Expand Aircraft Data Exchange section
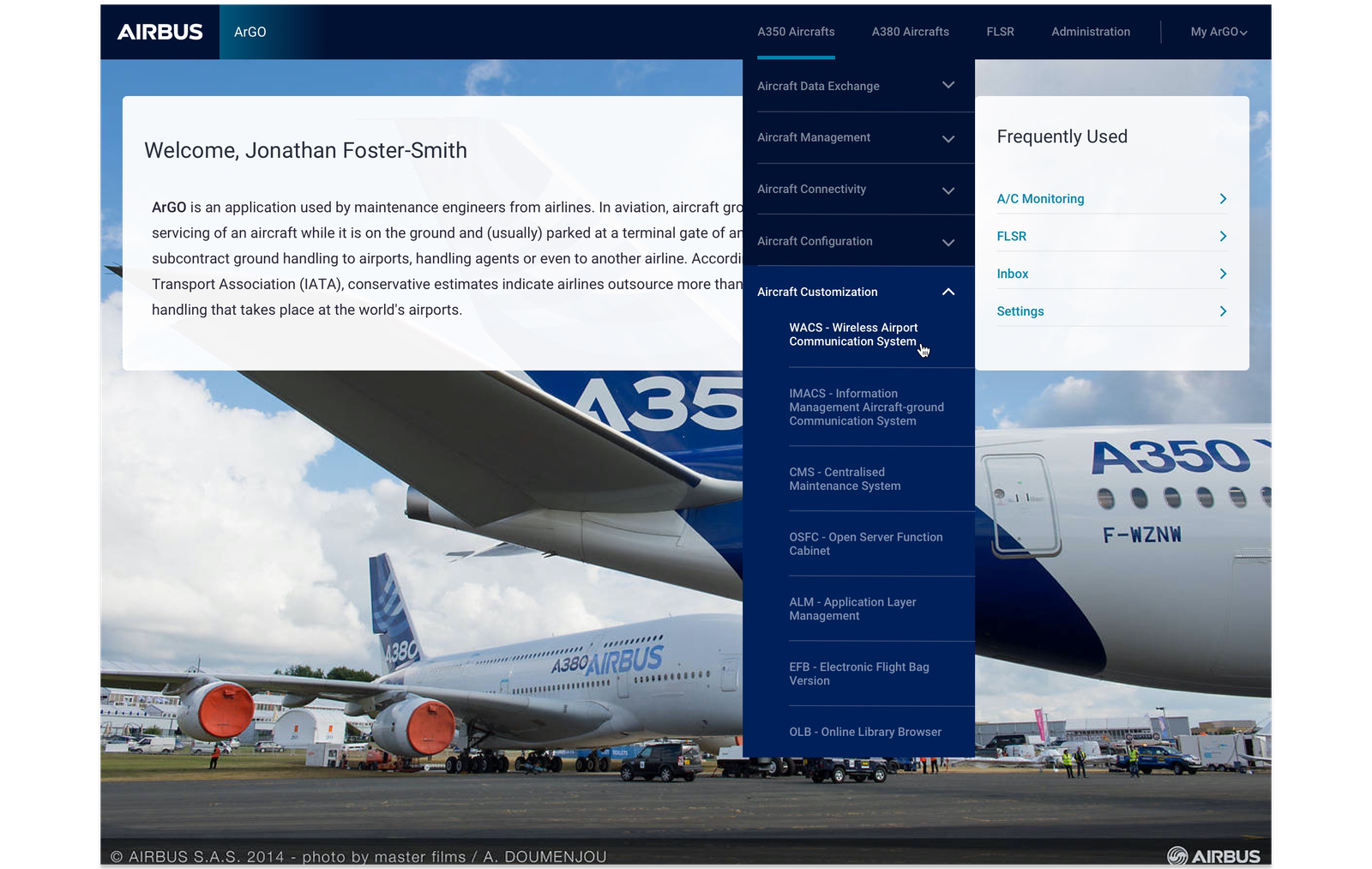Screen dimensions: 1372x869 [x=948, y=86]
